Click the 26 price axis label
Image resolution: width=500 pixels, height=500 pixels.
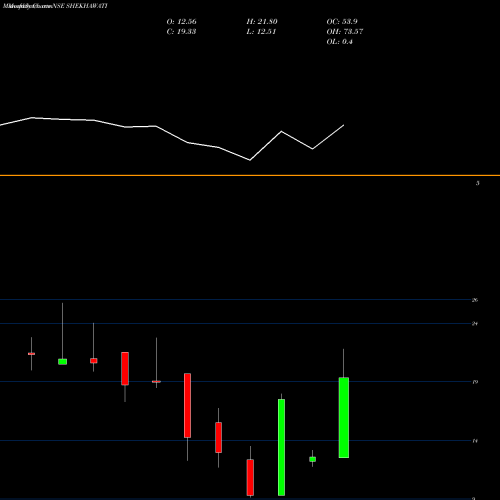tap(475, 300)
